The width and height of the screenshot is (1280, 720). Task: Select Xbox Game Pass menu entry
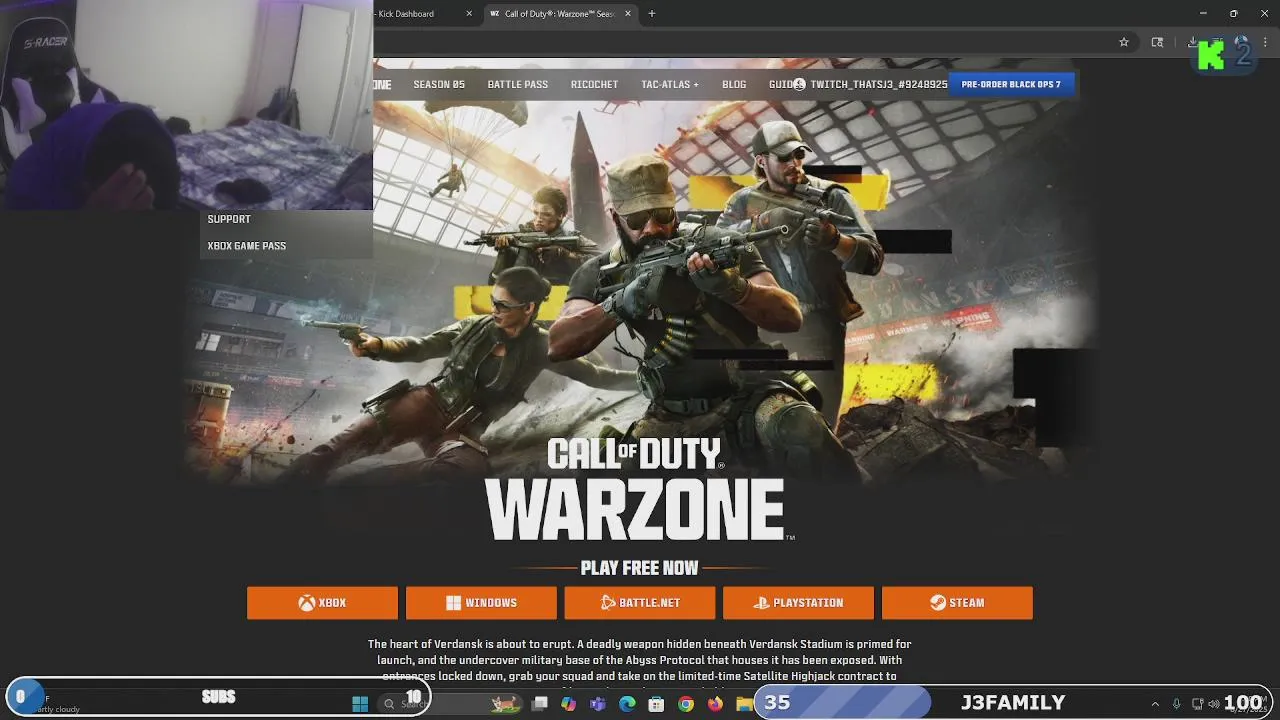(x=247, y=246)
